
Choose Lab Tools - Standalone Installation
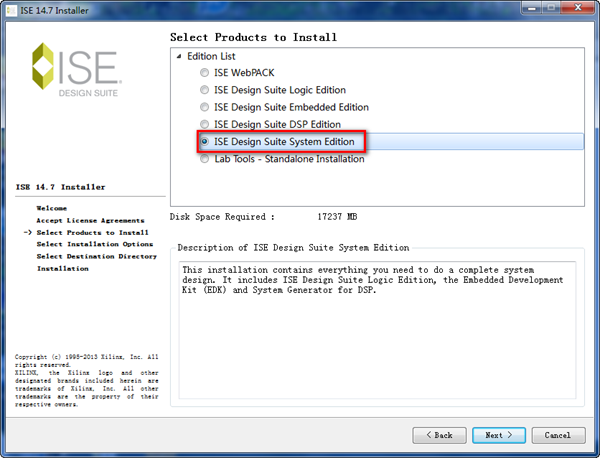205,159
